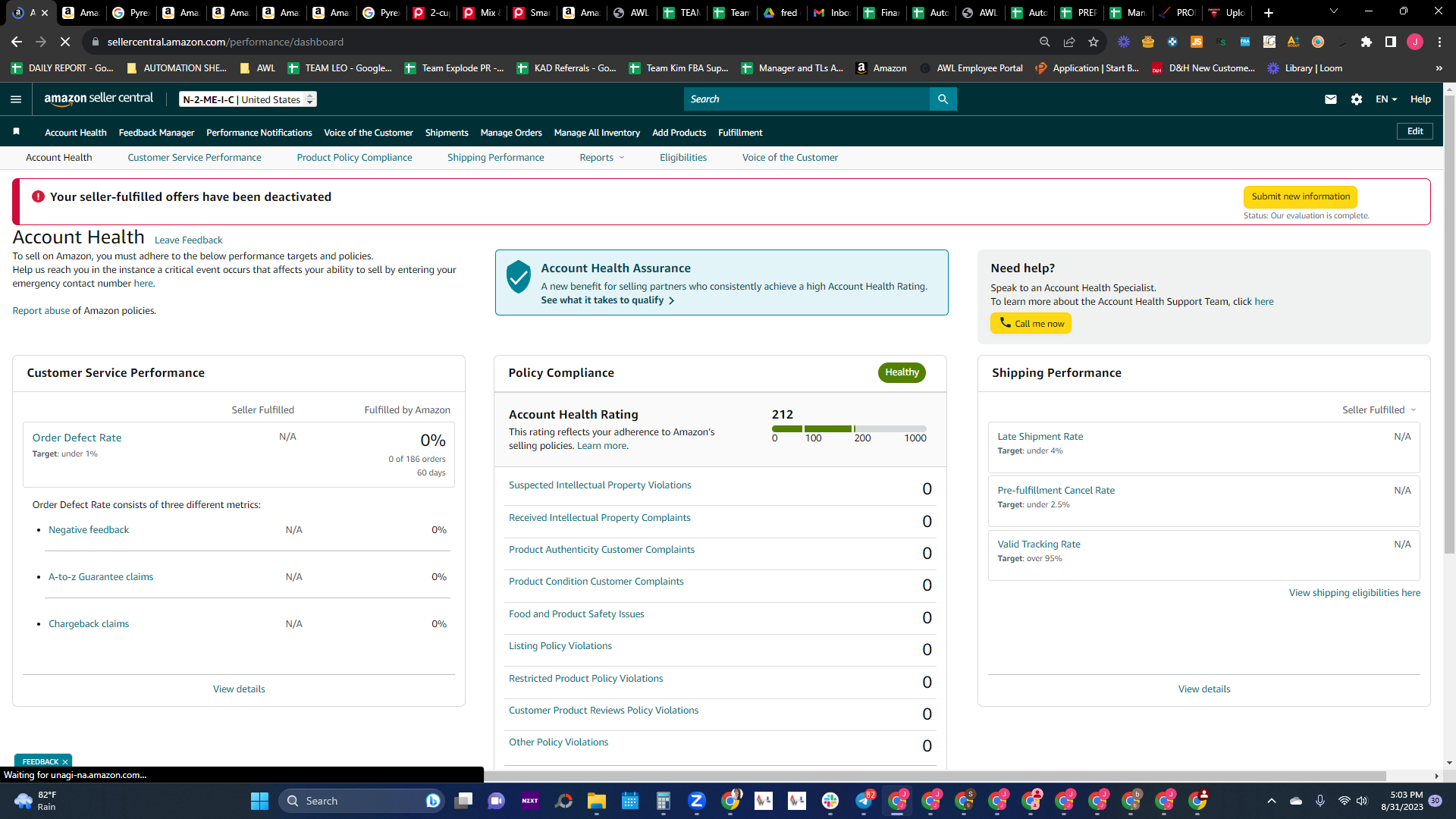Image resolution: width=1456 pixels, height=819 pixels.
Task: Open the Seller Central hamburger menu
Action: pyautogui.click(x=16, y=99)
